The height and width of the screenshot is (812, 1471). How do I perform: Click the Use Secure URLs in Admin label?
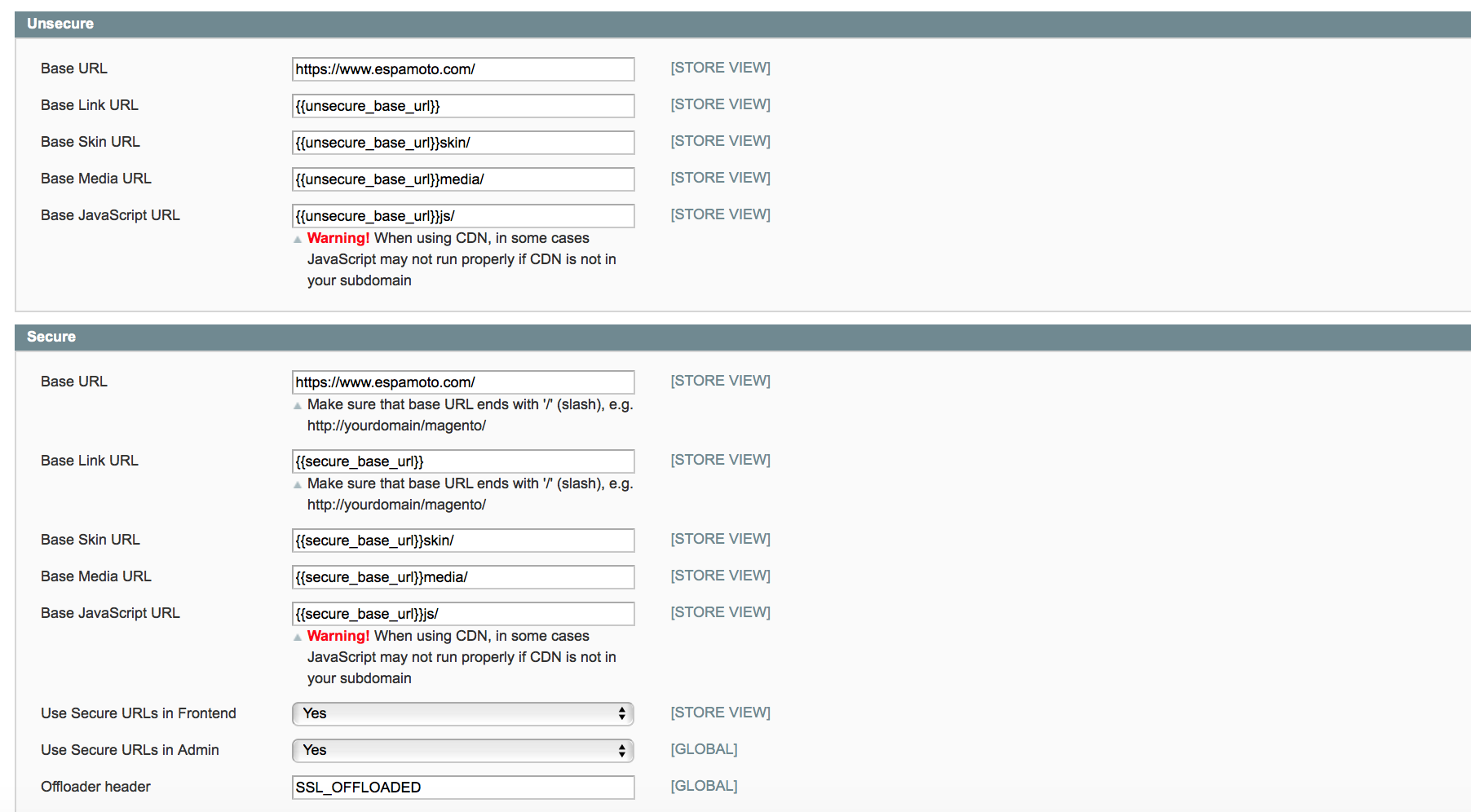point(130,750)
